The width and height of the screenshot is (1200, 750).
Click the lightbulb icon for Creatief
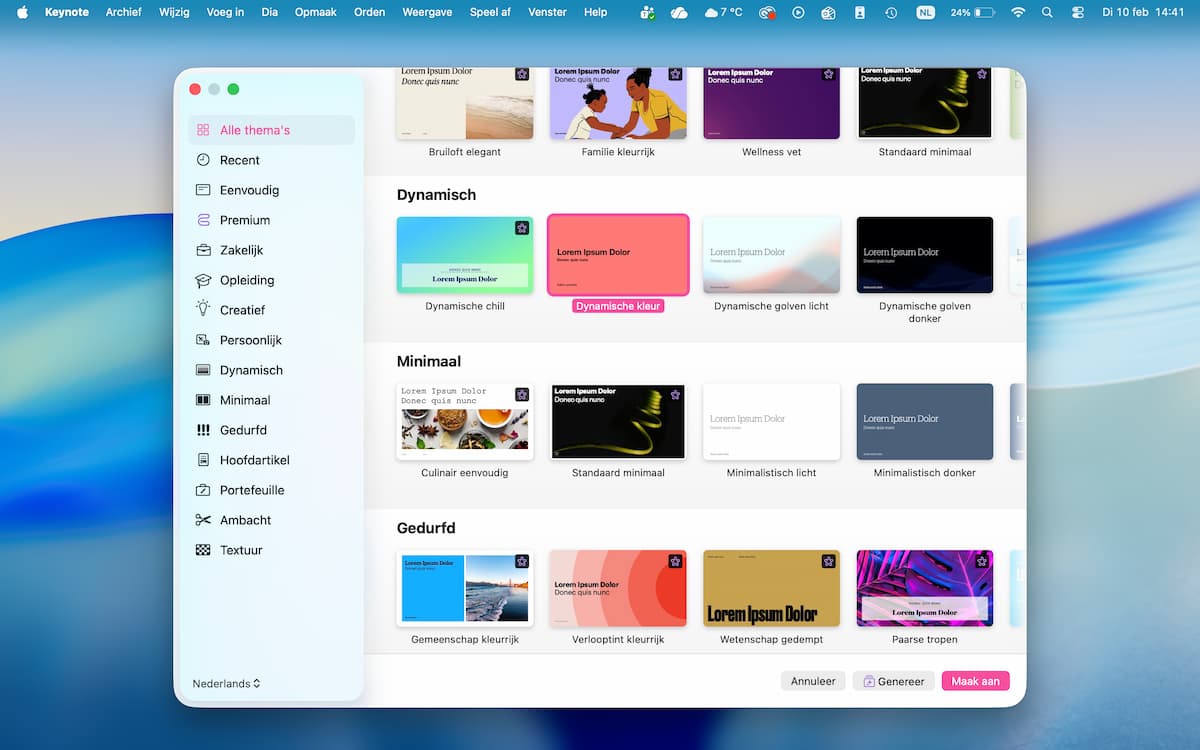pyautogui.click(x=203, y=310)
